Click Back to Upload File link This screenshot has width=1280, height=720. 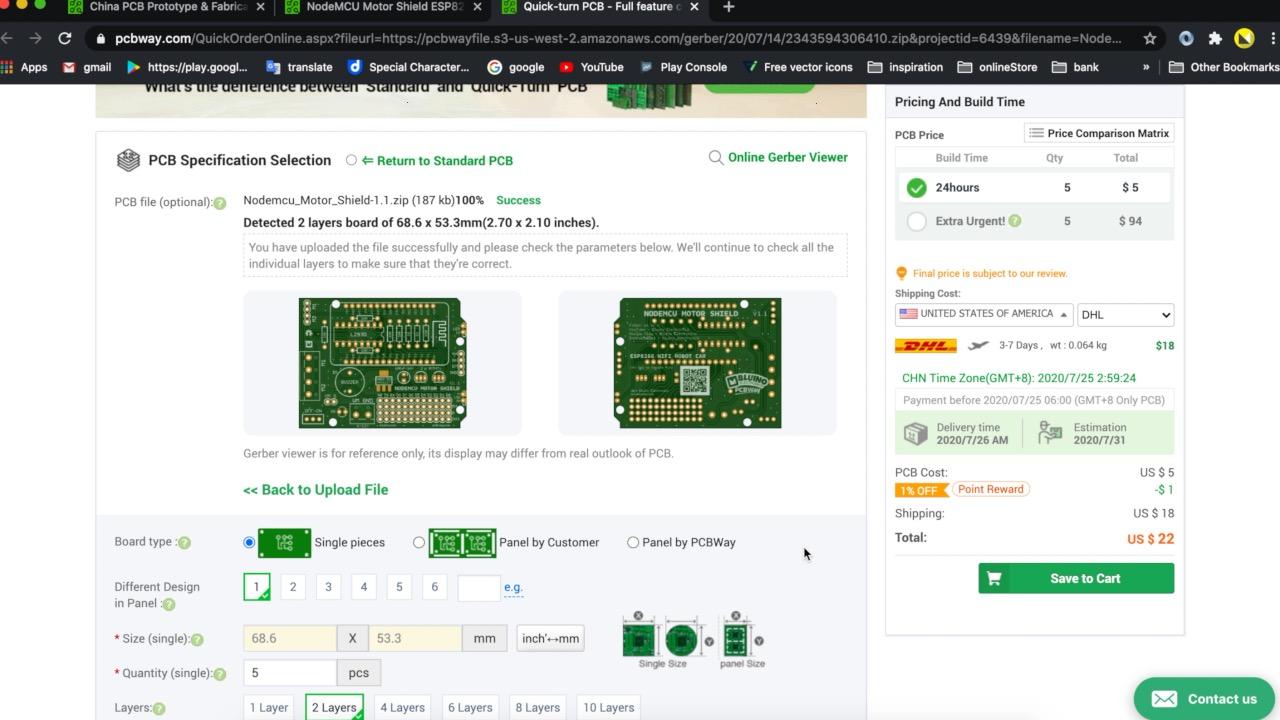[x=316, y=489]
